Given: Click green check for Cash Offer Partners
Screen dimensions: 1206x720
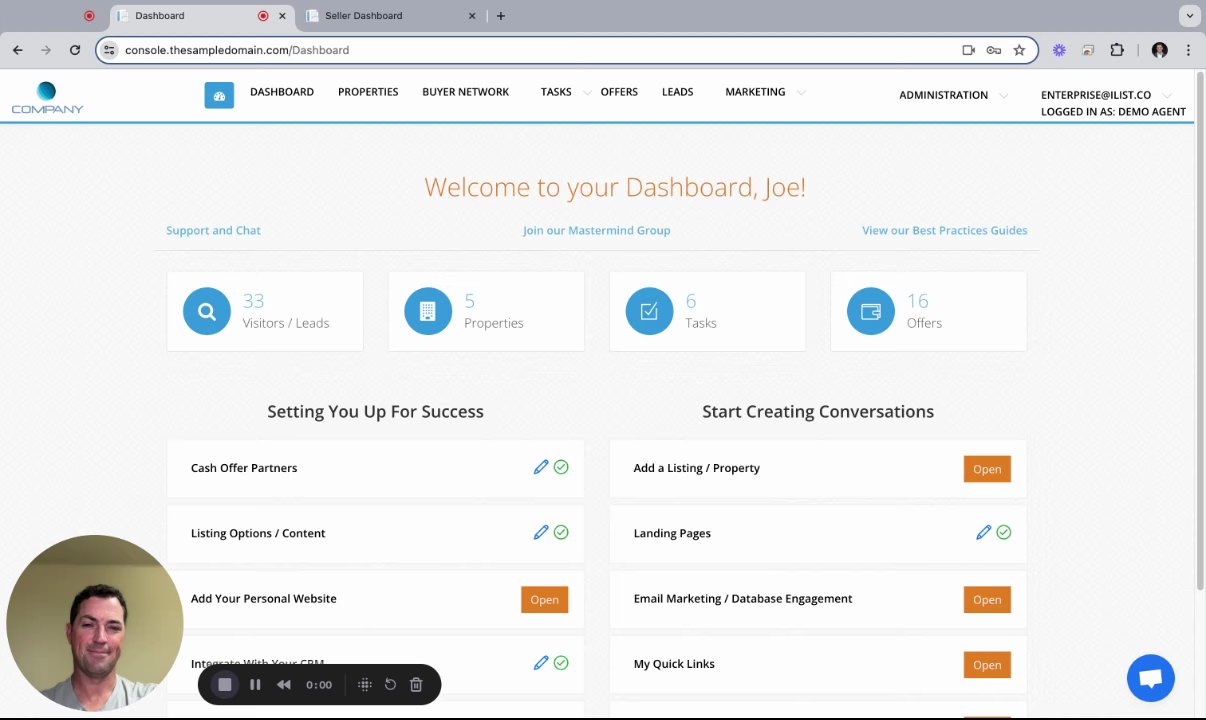Looking at the screenshot, I should tap(561, 467).
